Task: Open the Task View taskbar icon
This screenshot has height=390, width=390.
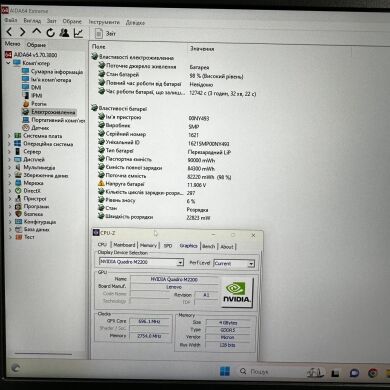Action: coord(335,373)
